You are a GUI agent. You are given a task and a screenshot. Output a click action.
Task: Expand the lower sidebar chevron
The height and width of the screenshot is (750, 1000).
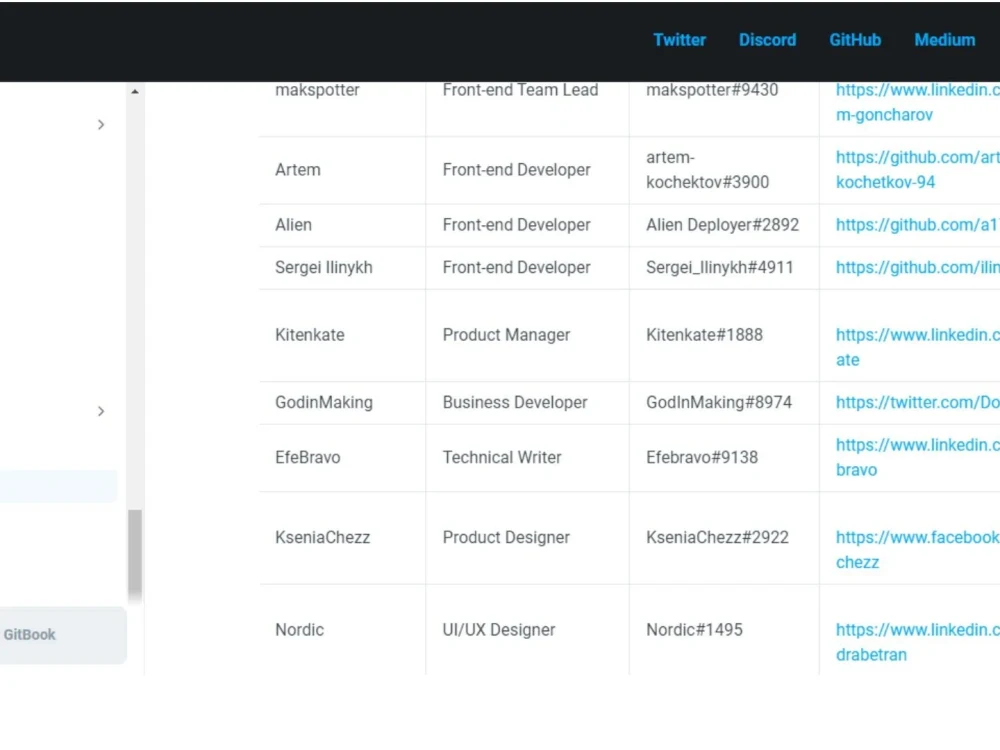101,411
